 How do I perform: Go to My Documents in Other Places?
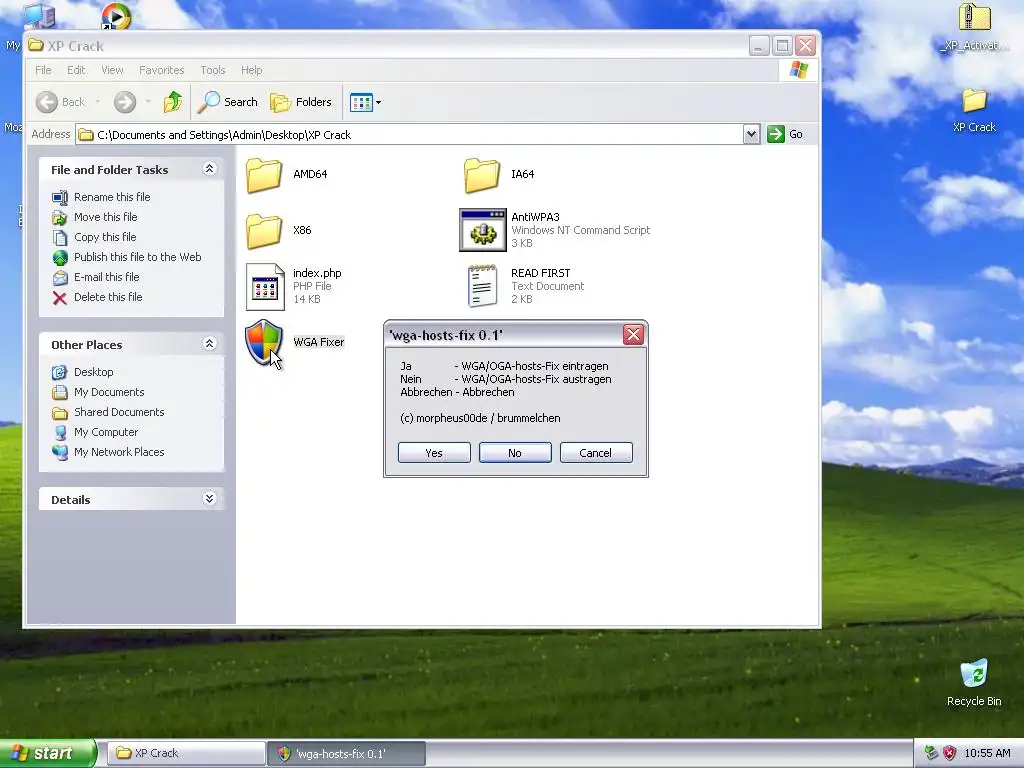click(109, 392)
